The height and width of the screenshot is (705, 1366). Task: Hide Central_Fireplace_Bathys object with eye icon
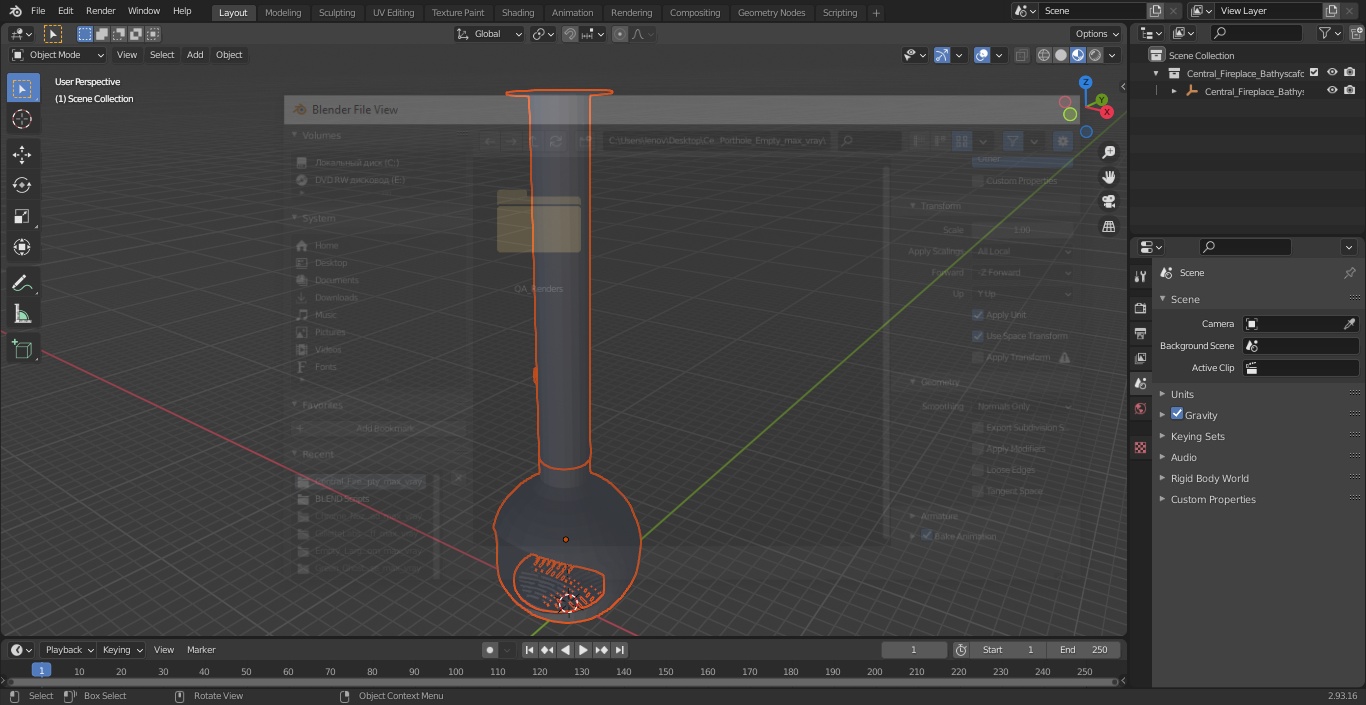point(1332,91)
